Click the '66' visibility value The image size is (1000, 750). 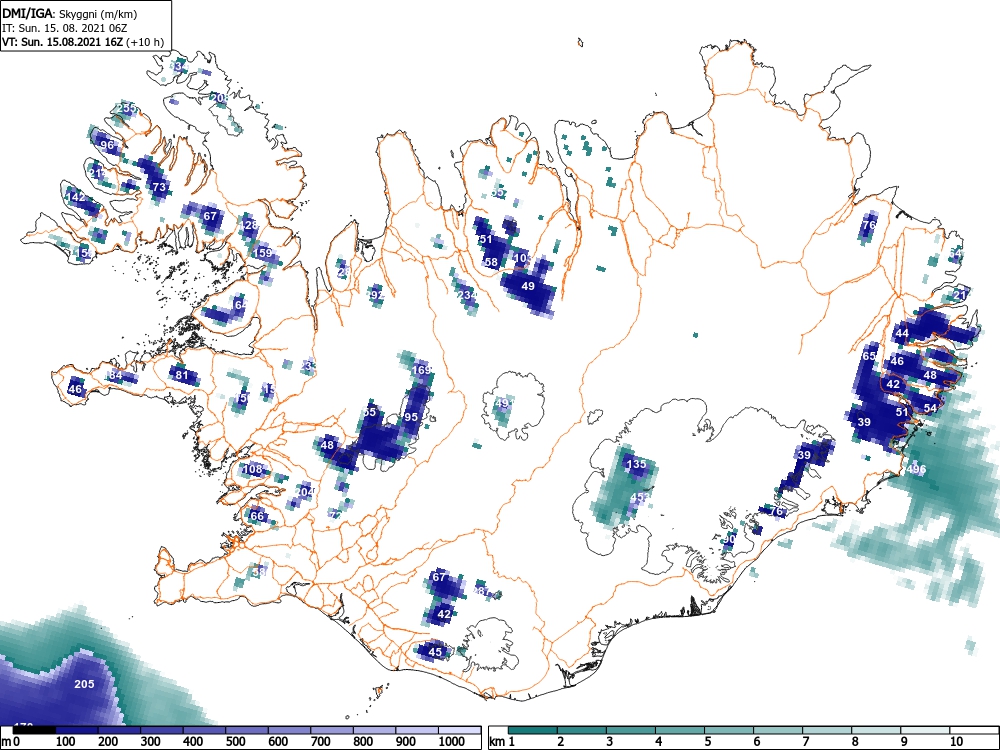pyautogui.click(x=256, y=517)
